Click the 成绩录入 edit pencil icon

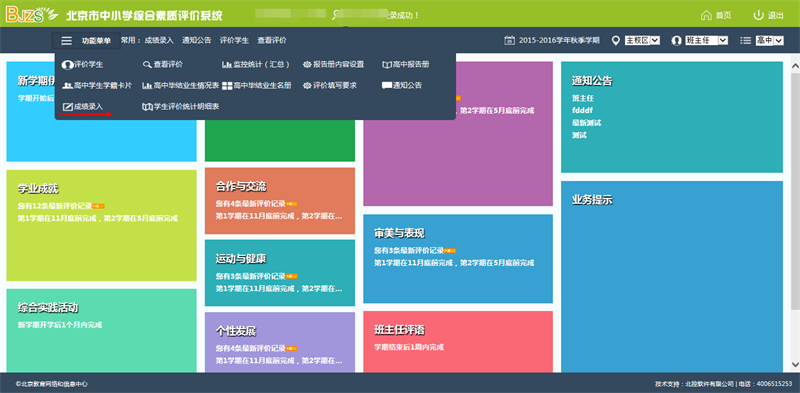coord(67,107)
